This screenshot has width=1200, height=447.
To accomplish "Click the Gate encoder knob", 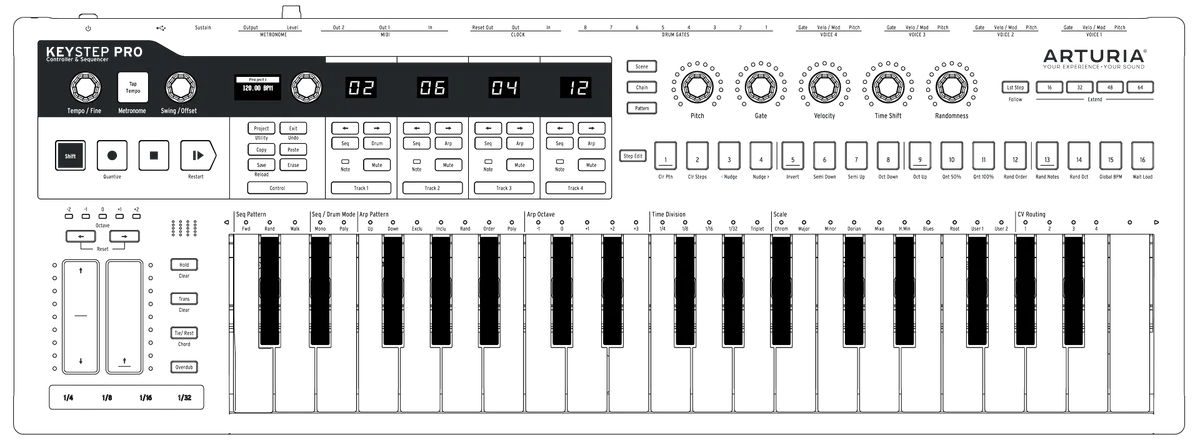I will click(x=760, y=88).
